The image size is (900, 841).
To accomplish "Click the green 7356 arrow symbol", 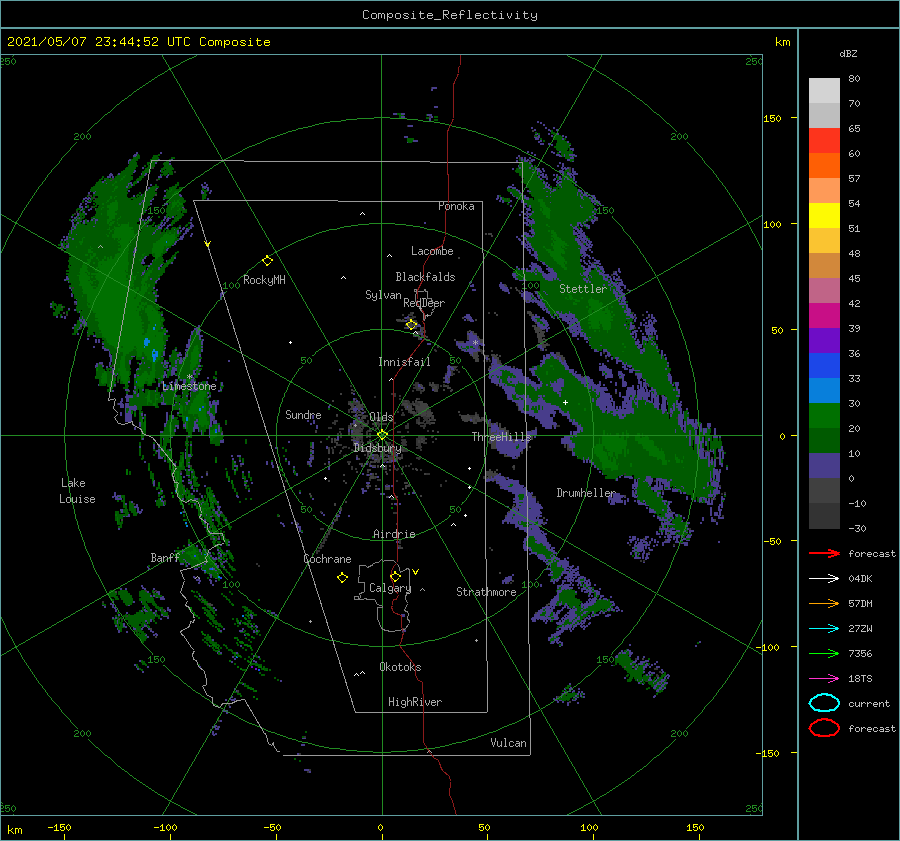I will click(824, 653).
